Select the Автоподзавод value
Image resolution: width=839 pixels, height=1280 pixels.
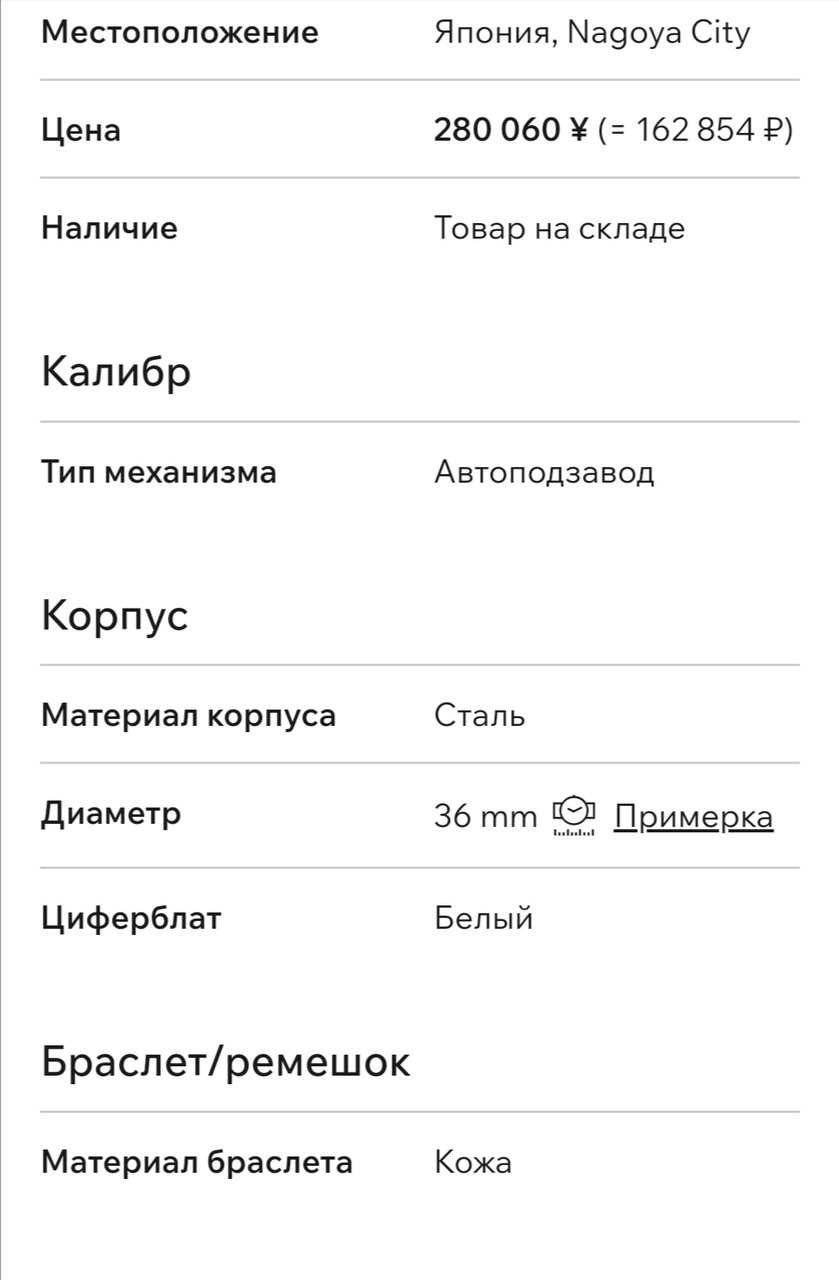click(x=544, y=473)
